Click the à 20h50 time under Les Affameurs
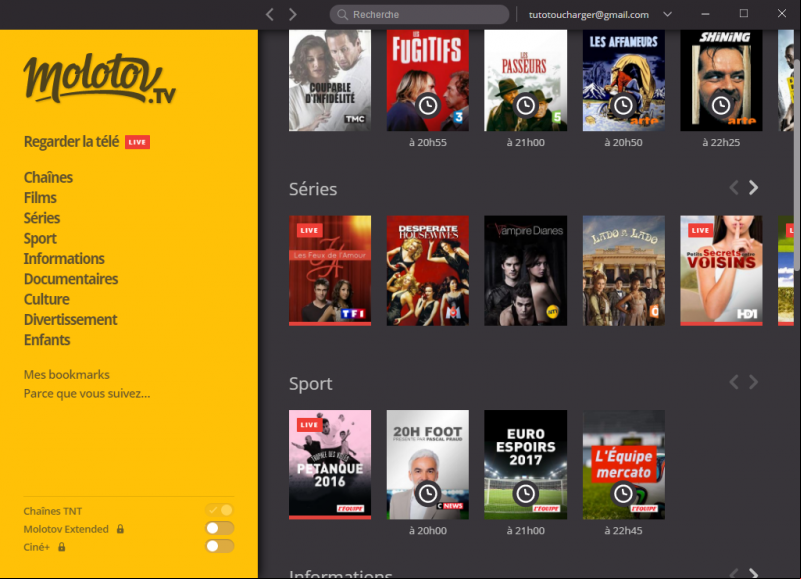Screen dimensions: 801x579 coord(623,143)
